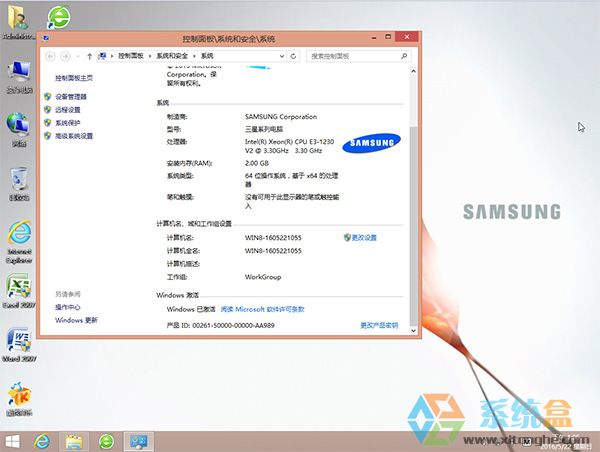600x452 pixels.
Task: Expand the breadcrumb arrow after 系统和安全
Action: coord(194,56)
